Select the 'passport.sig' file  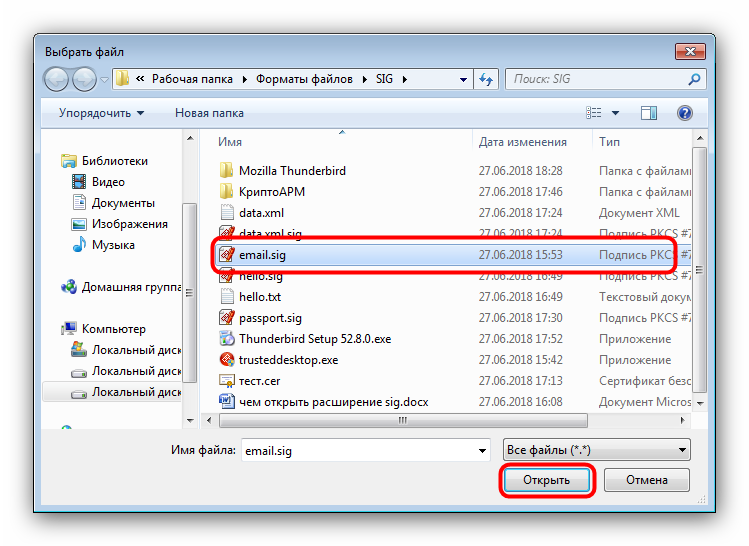pyautogui.click(x=270, y=318)
